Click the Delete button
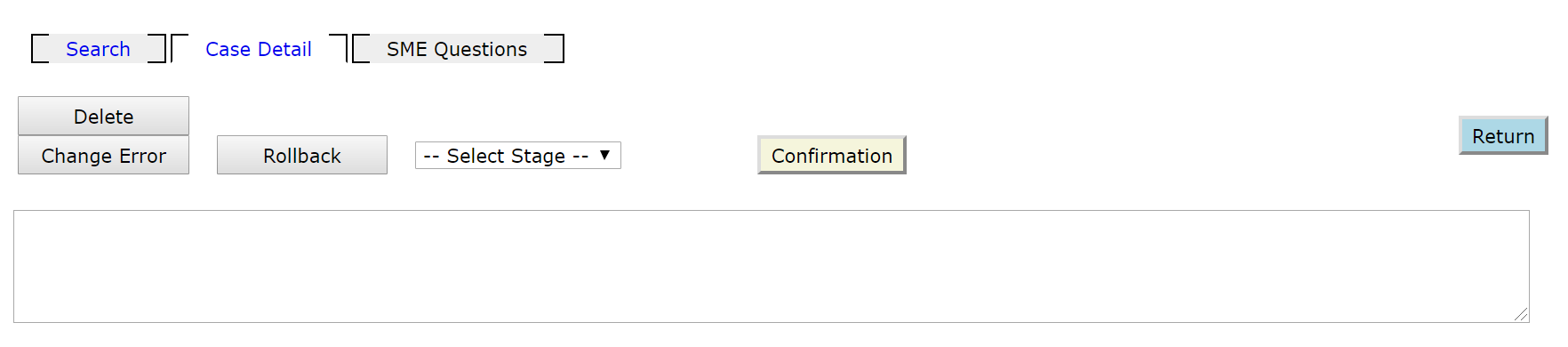 point(104,117)
